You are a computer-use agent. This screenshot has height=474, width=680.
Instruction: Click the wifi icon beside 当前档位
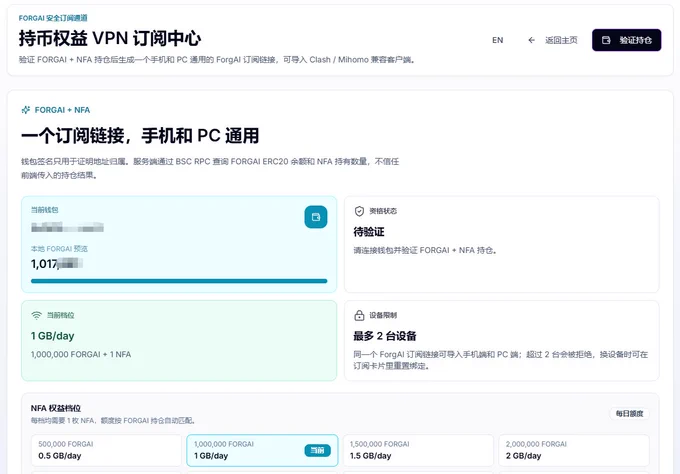[x=36, y=315]
